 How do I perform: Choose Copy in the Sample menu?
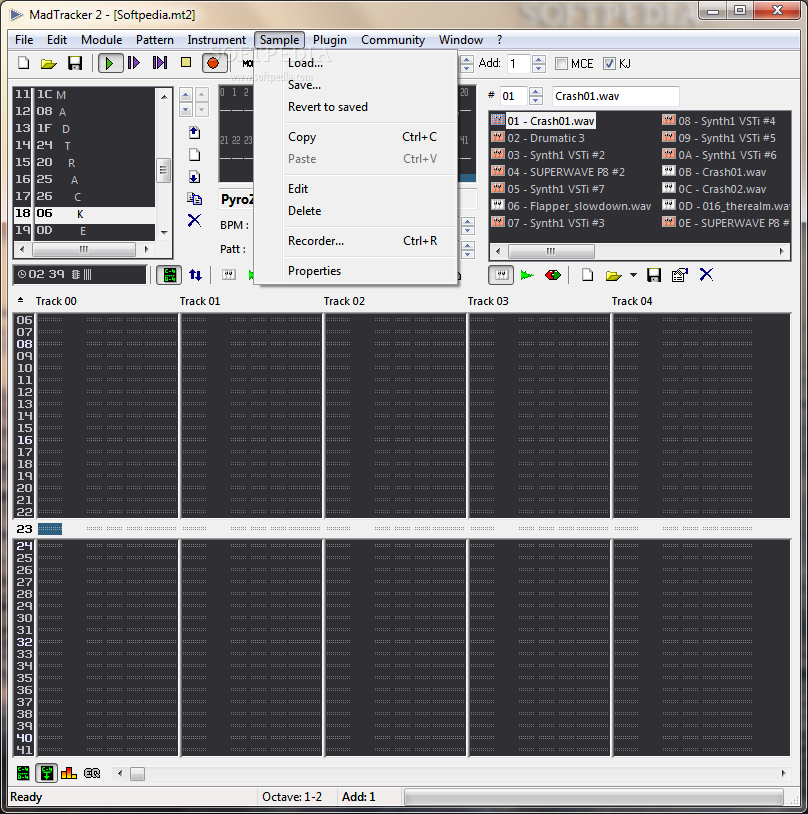356,137
